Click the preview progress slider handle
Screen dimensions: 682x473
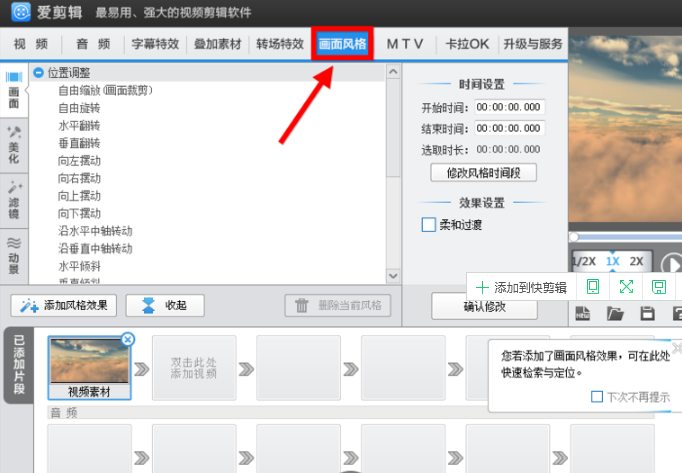coord(573,237)
